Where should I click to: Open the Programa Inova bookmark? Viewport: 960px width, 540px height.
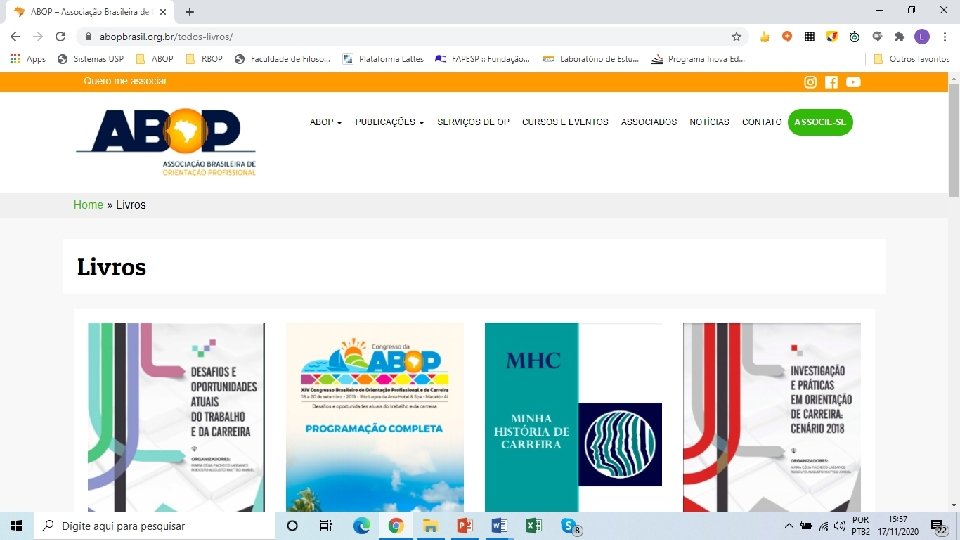coord(697,59)
